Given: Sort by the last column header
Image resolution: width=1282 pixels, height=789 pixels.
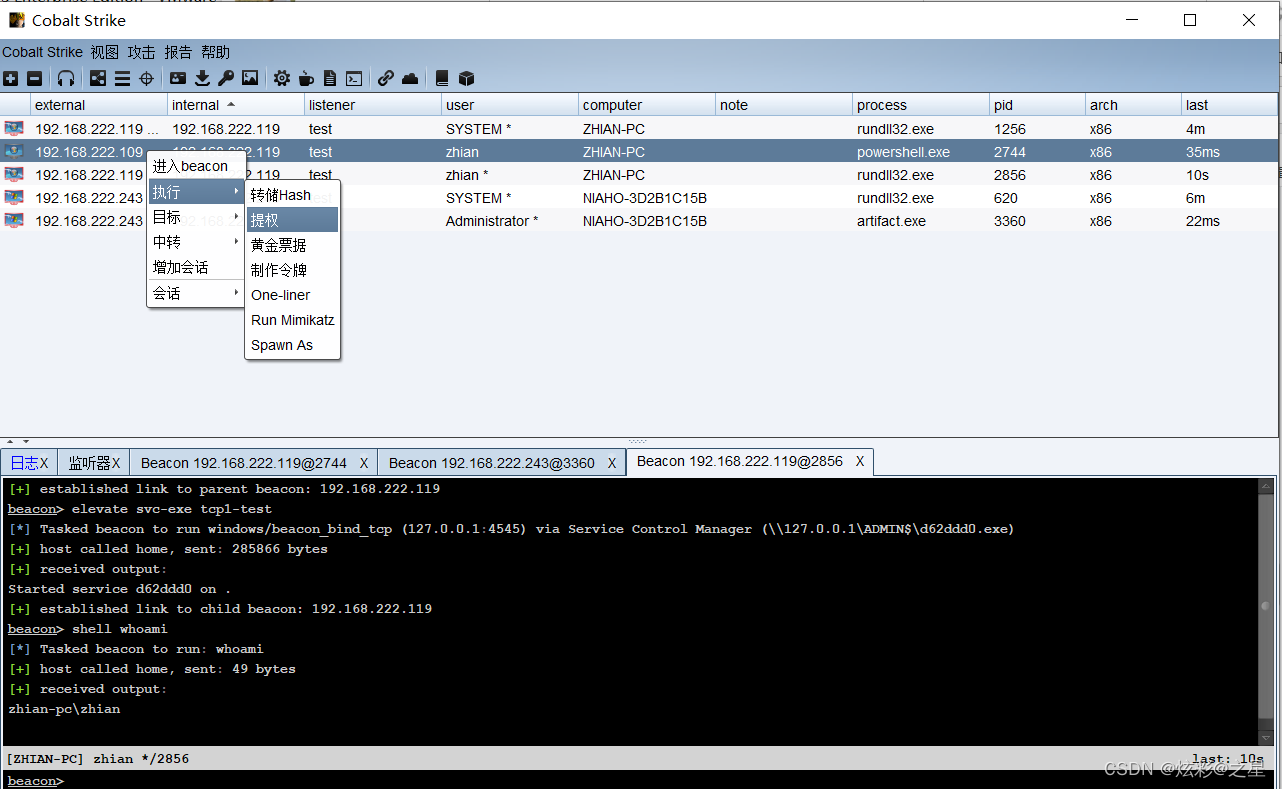Looking at the screenshot, I should 1230,105.
